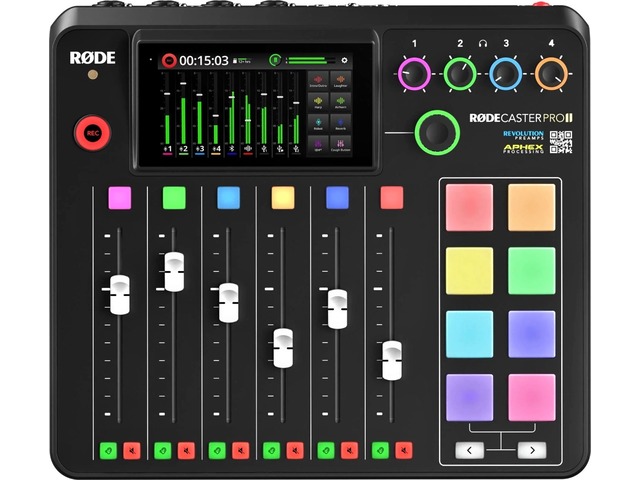This screenshot has height=480, width=640.
Task: Tap the green circular monitor icon on screen
Action: point(275,60)
